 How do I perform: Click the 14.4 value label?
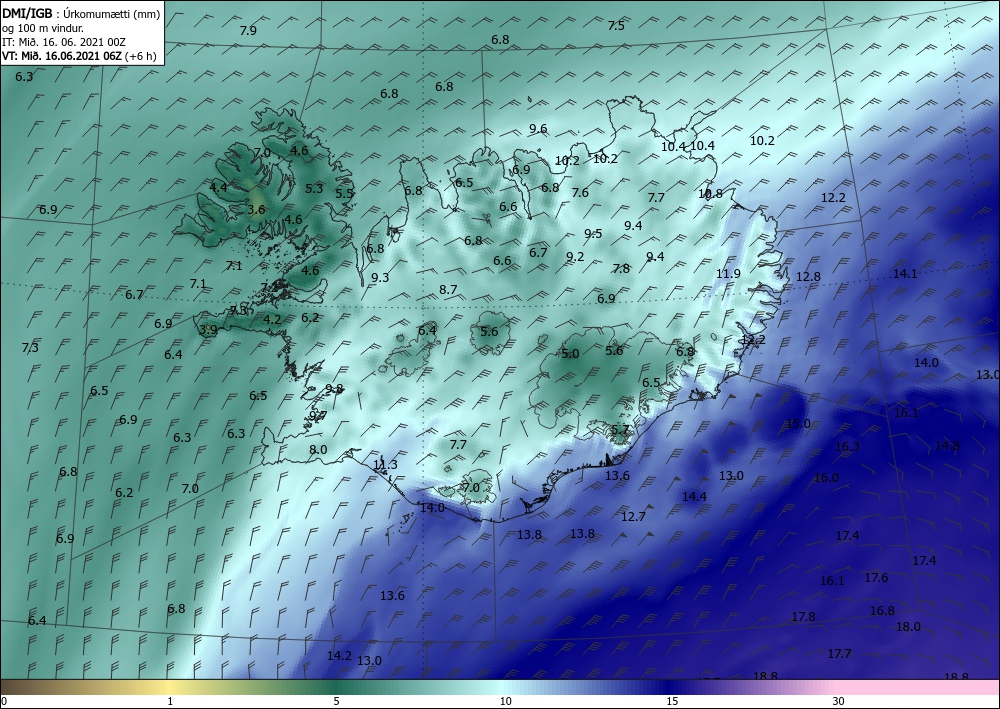pyautogui.click(x=695, y=497)
